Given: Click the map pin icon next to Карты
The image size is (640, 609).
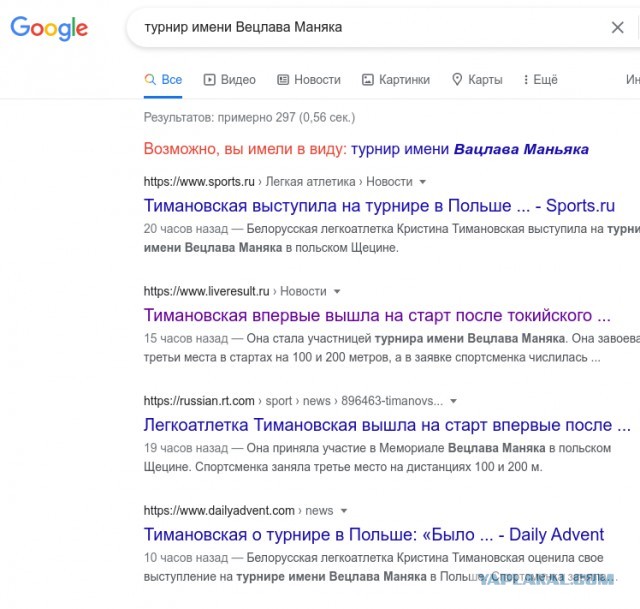Looking at the screenshot, I should [x=457, y=79].
